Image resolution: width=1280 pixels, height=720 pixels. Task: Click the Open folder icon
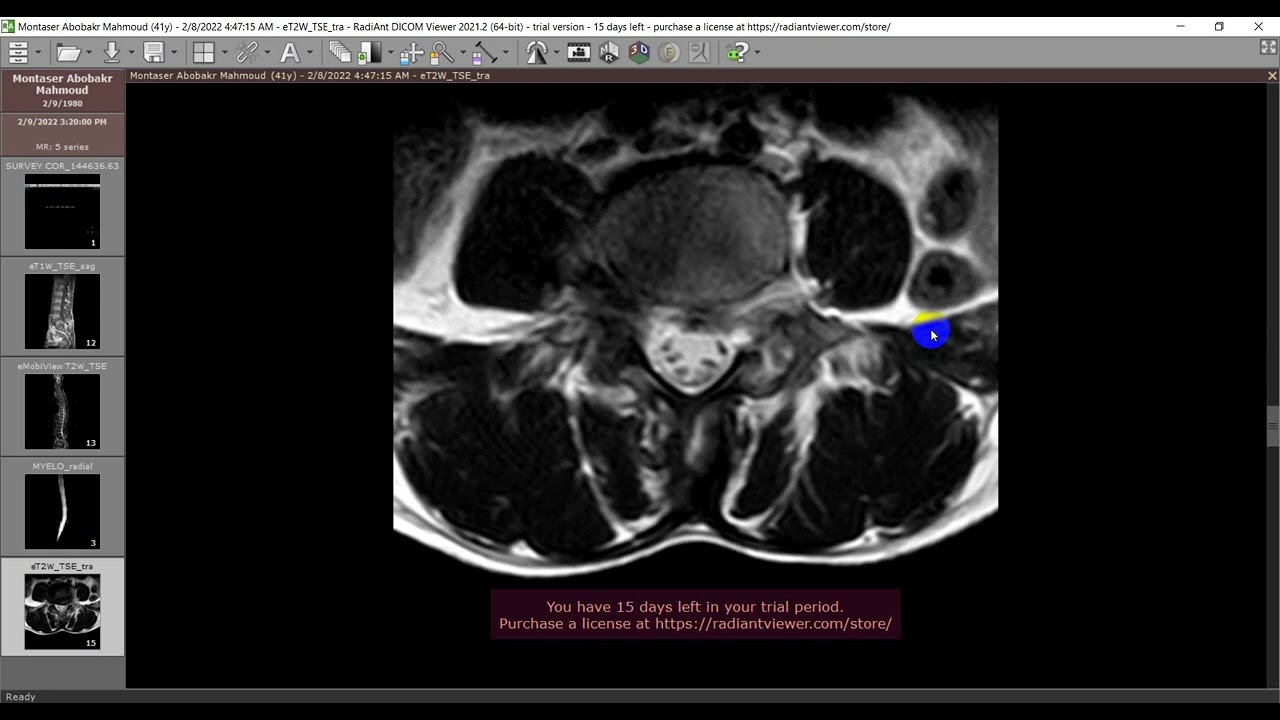pos(68,52)
